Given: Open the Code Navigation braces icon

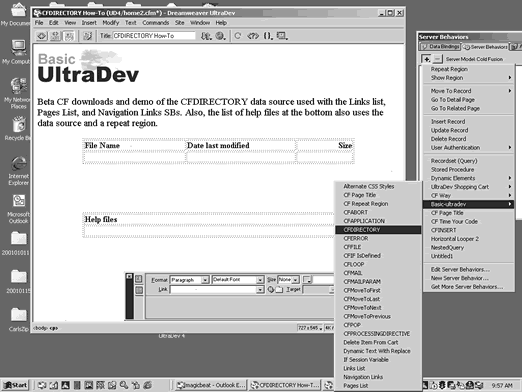Looking at the screenshot, I should click(268, 36).
